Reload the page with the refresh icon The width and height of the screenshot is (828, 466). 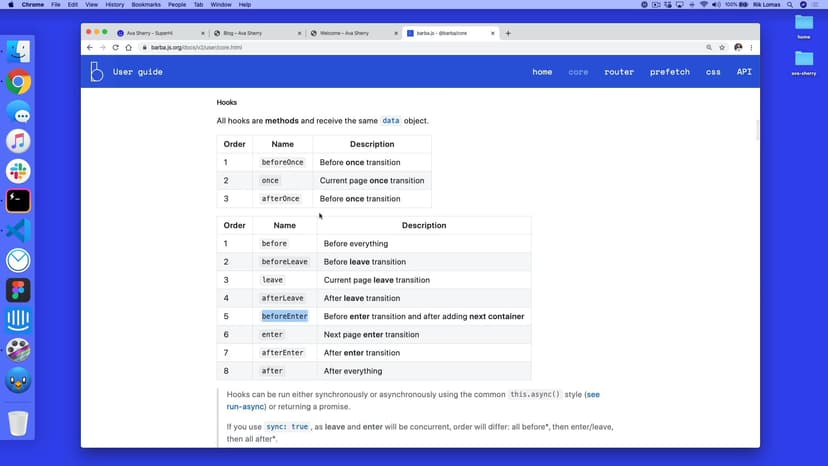click(115, 47)
